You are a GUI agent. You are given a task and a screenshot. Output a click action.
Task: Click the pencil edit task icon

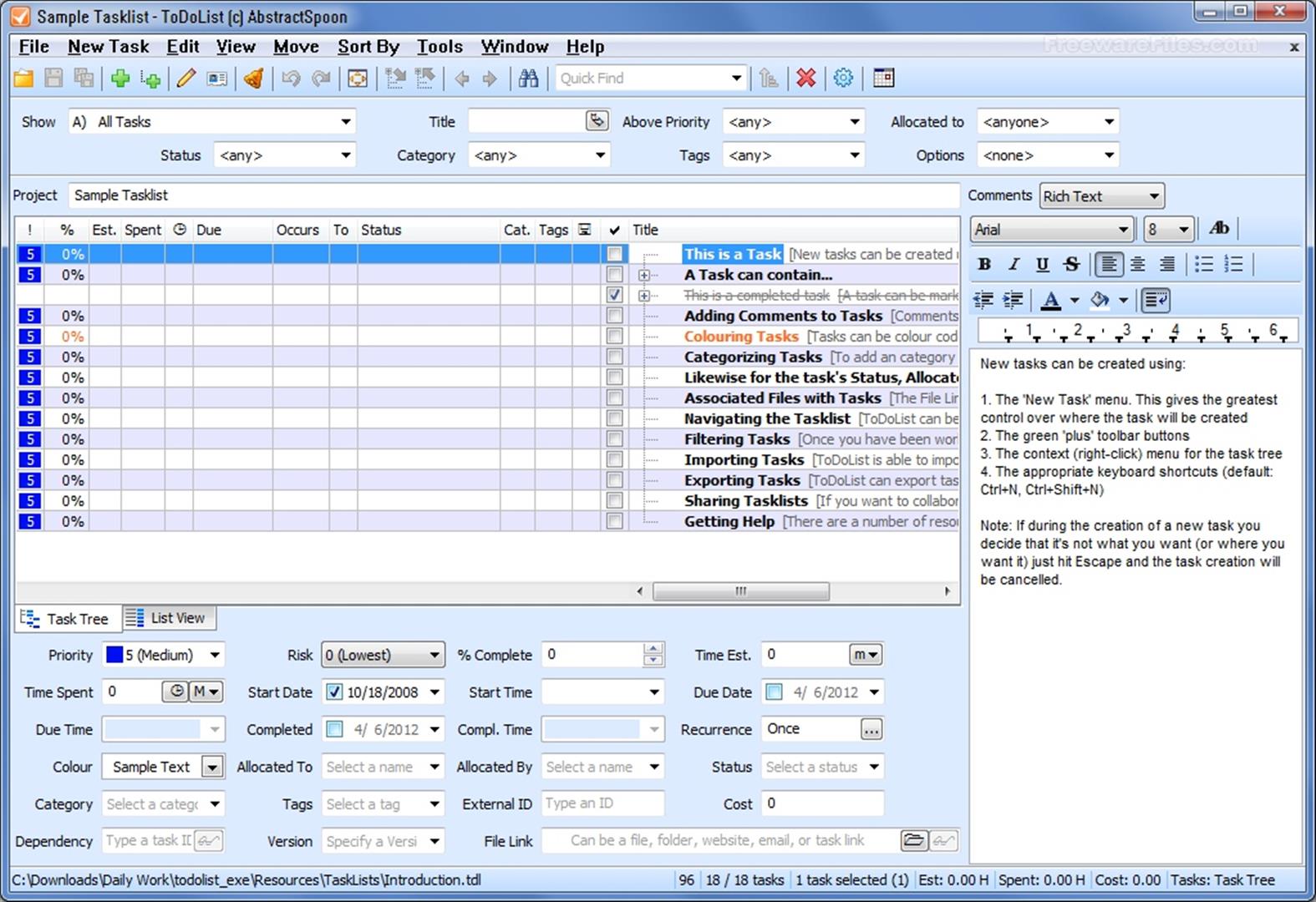185,79
